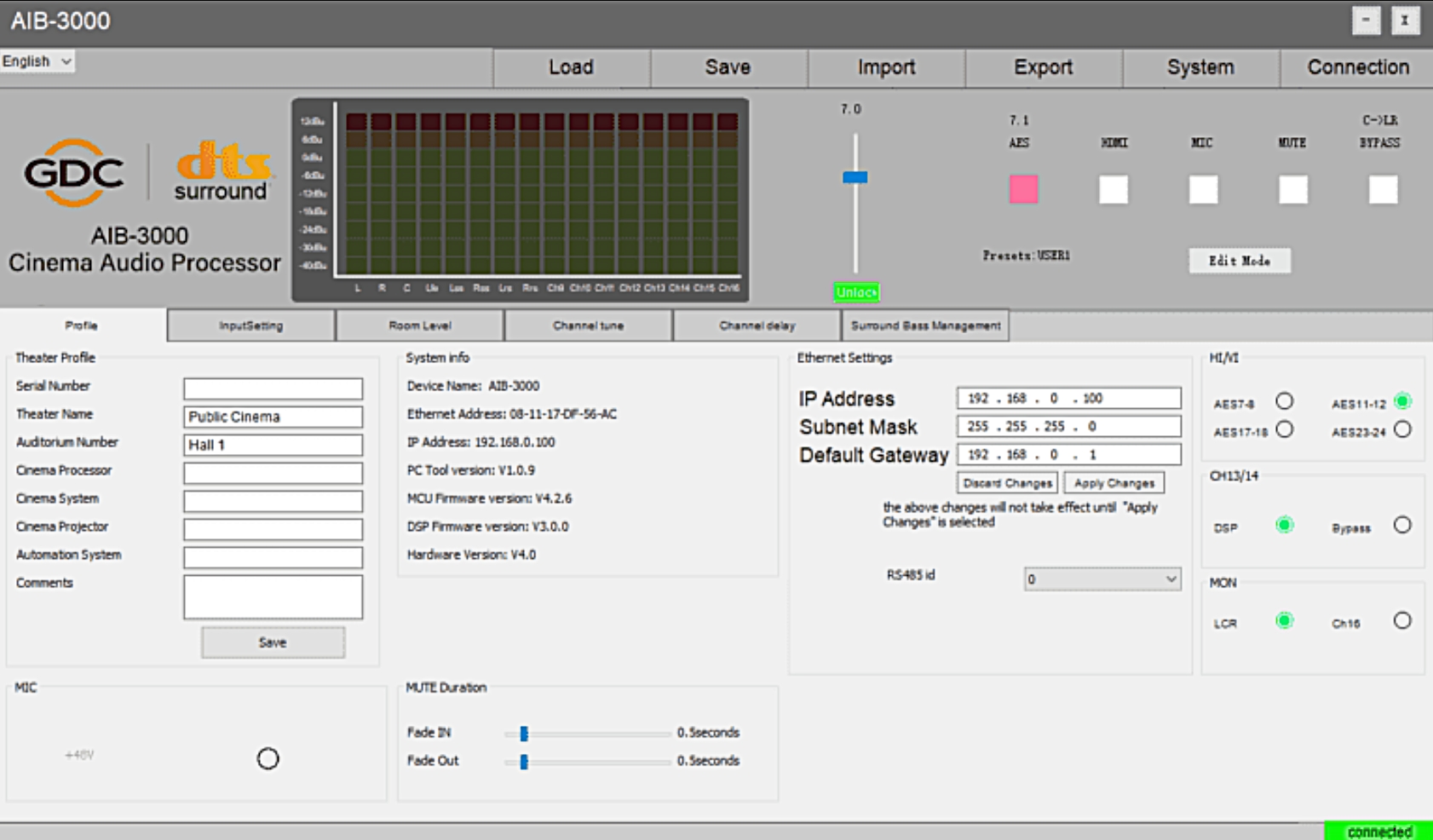
Task: Click the Hardware Version V4.0 text
Action: (471, 555)
